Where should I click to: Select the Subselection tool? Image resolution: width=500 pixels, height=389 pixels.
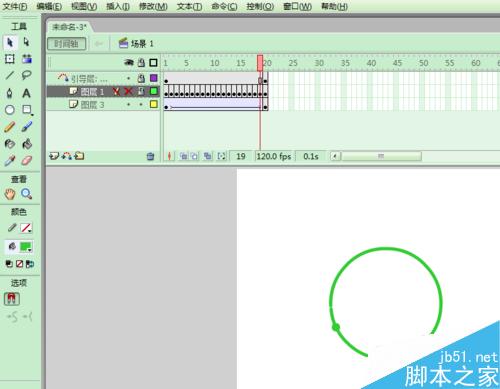point(26,42)
